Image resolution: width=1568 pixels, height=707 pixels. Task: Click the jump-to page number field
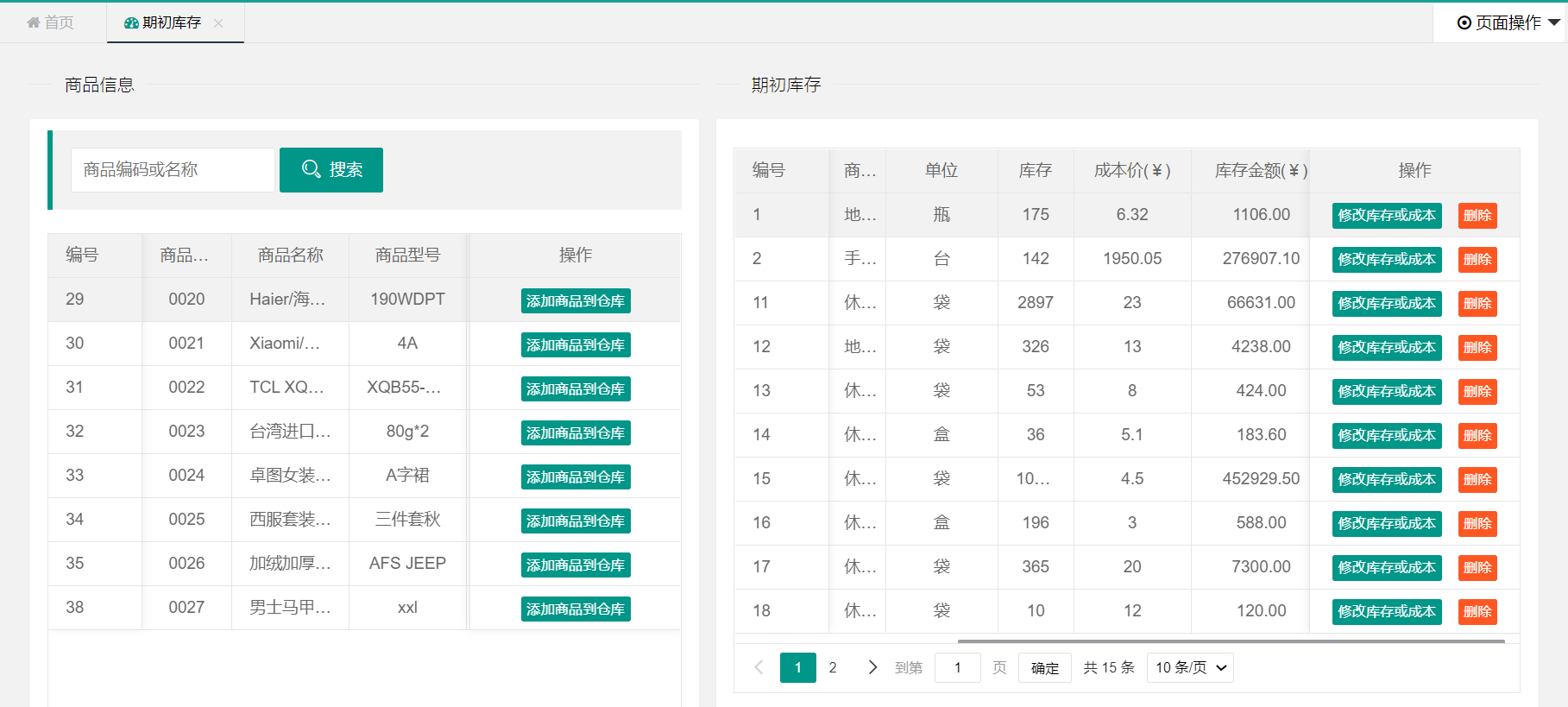tap(958, 667)
